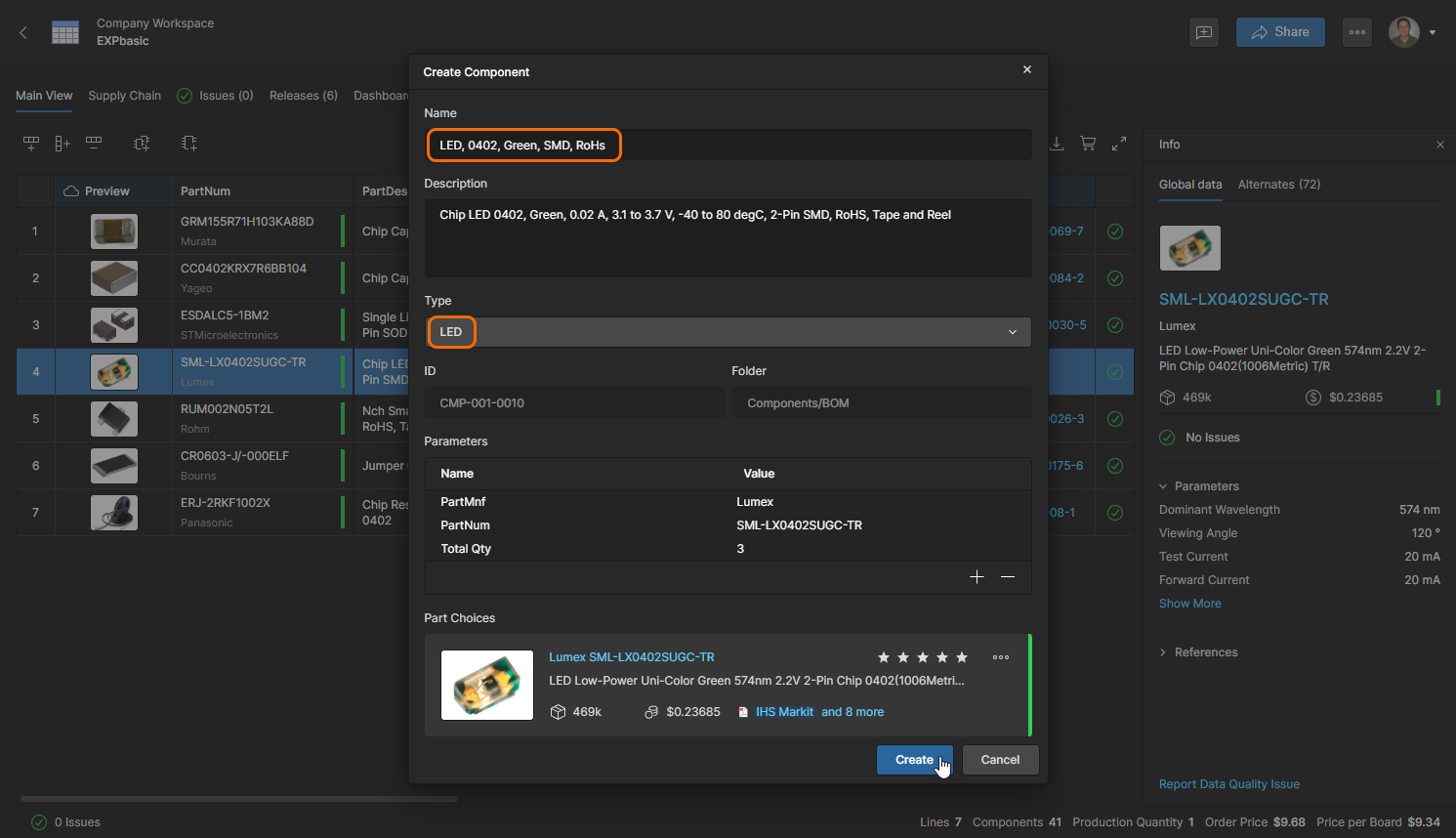Open the IHS Markit supplier link

tap(783, 712)
